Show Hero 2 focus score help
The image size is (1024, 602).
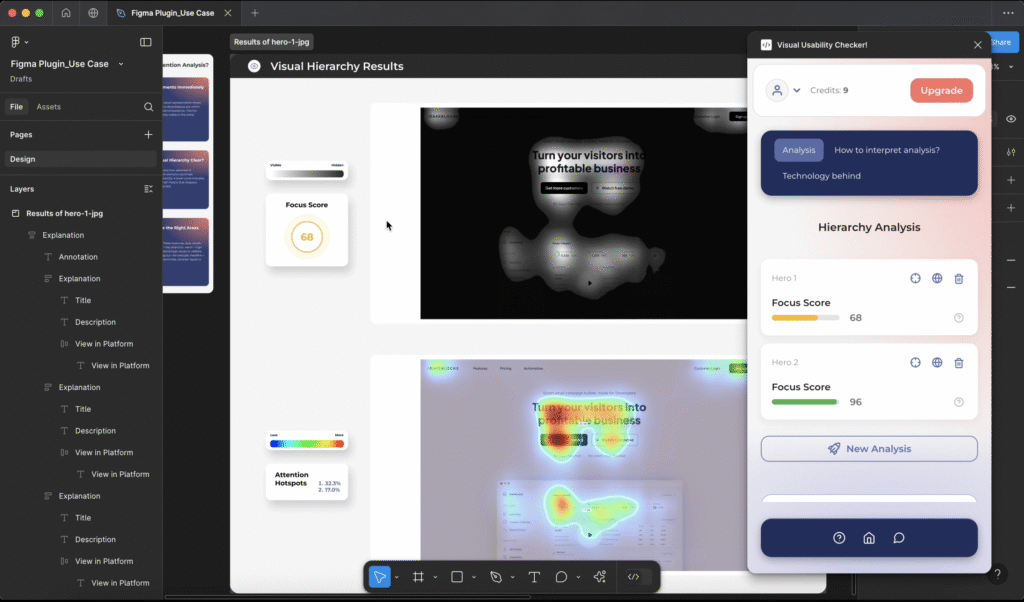(x=959, y=402)
